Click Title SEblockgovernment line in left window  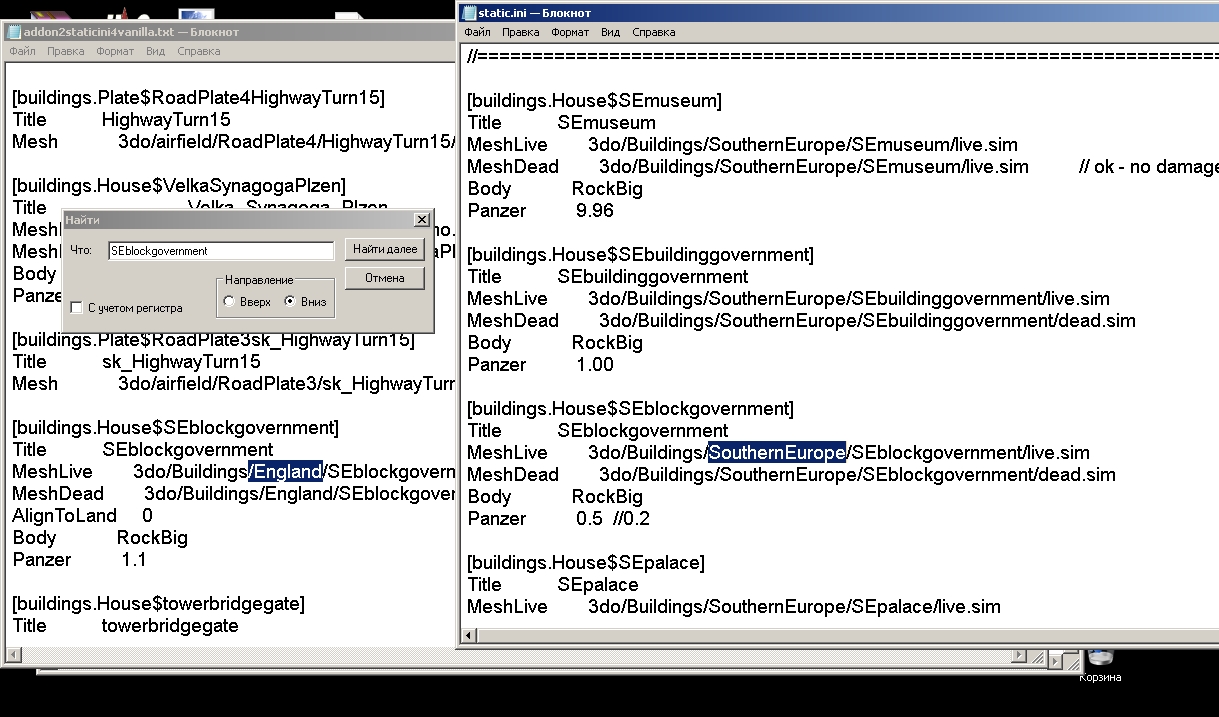143,450
